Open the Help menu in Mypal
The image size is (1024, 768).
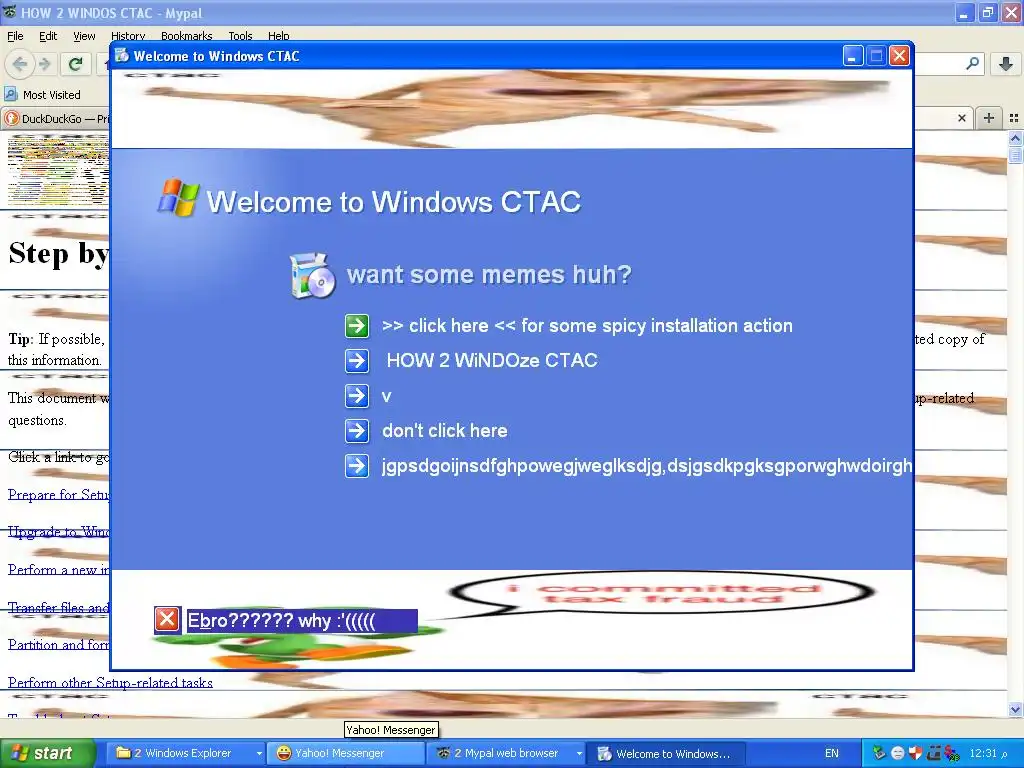(278, 36)
